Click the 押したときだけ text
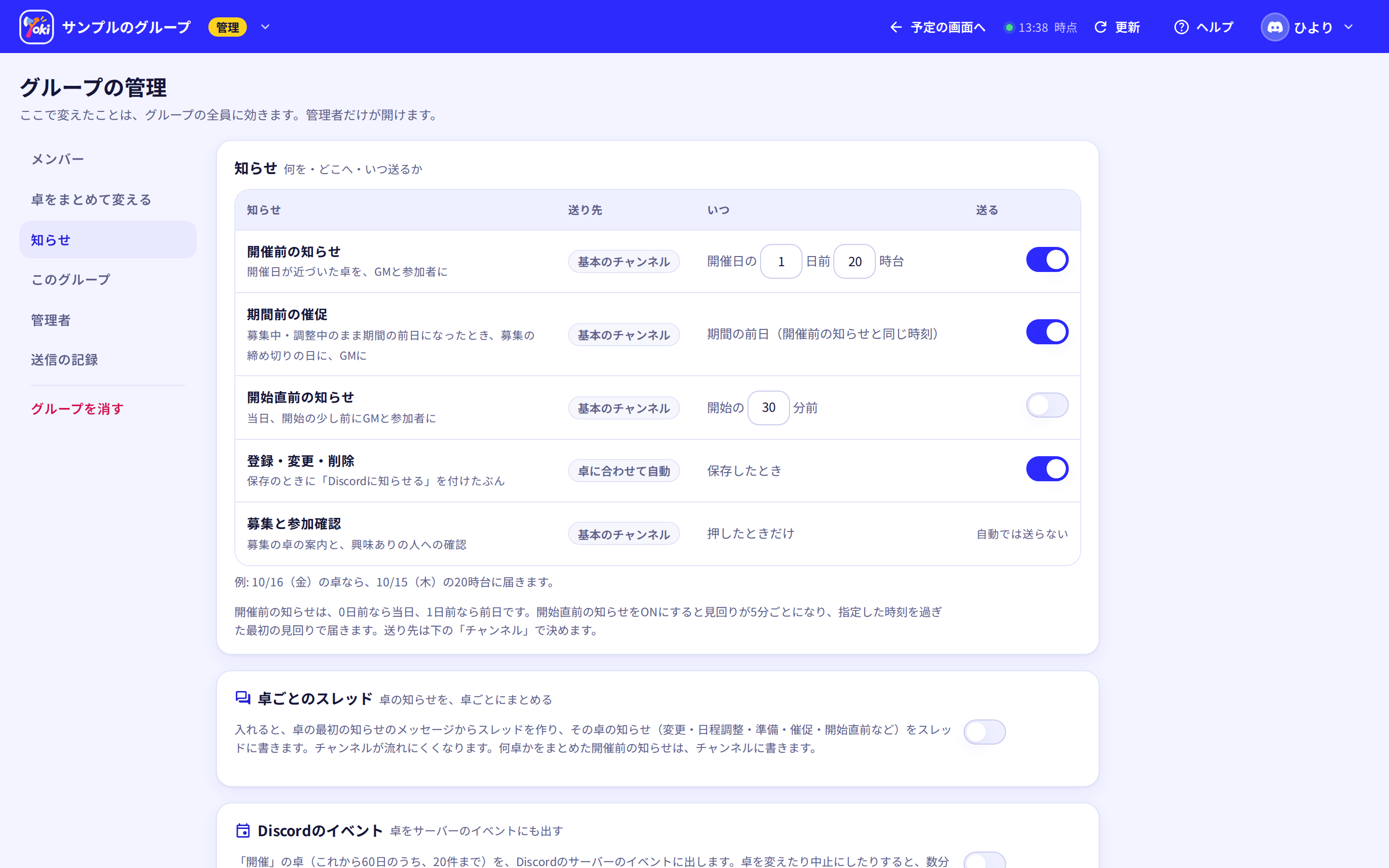 pyautogui.click(x=751, y=533)
